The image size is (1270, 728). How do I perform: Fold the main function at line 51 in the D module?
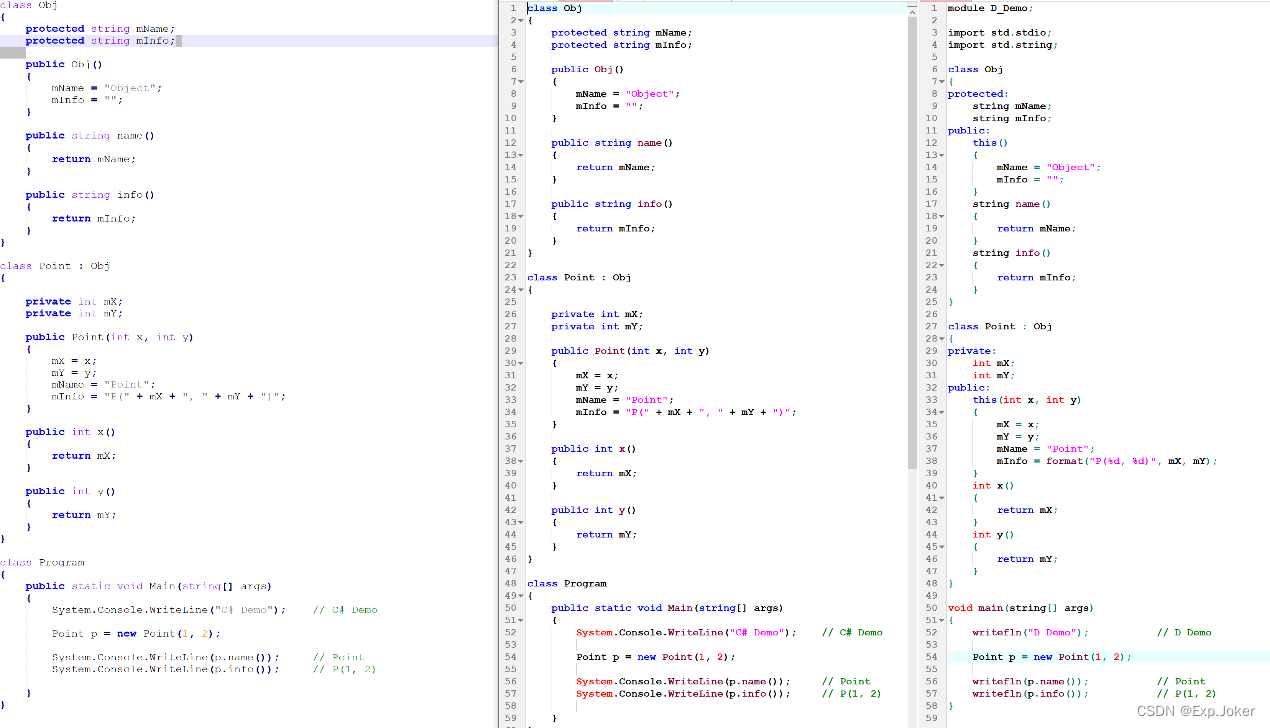941,620
